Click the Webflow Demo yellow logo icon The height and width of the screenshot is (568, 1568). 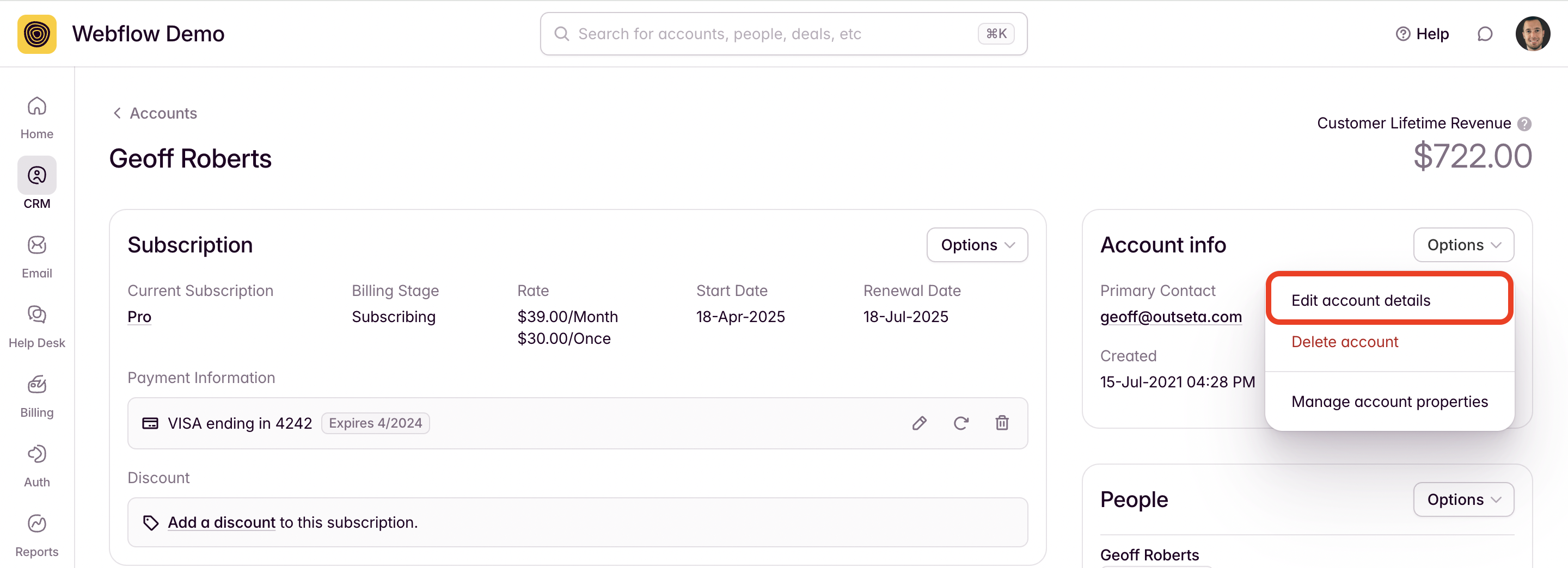(36, 34)
